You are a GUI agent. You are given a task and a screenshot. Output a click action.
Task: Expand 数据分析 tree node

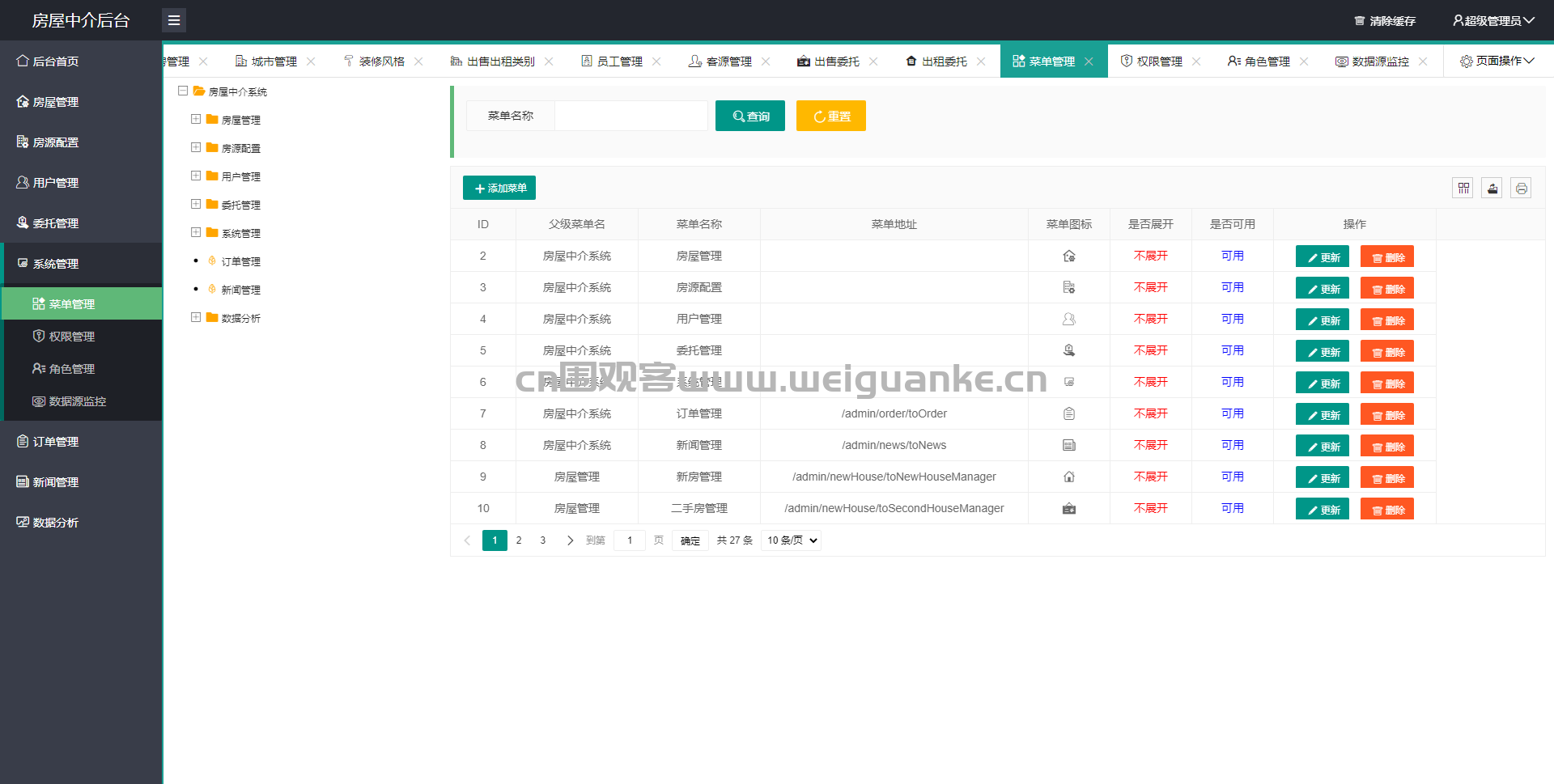click(196, 317)
